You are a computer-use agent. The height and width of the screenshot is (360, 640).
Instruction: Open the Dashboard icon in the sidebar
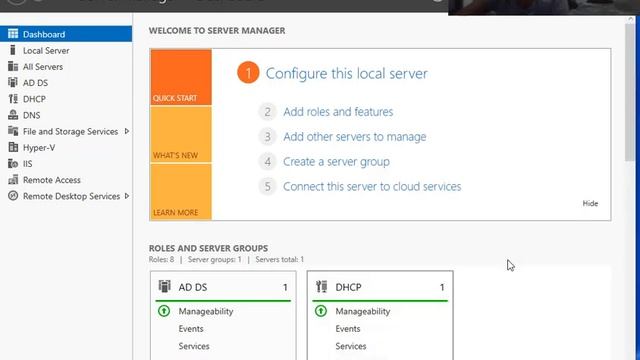[x=13, y=34]
